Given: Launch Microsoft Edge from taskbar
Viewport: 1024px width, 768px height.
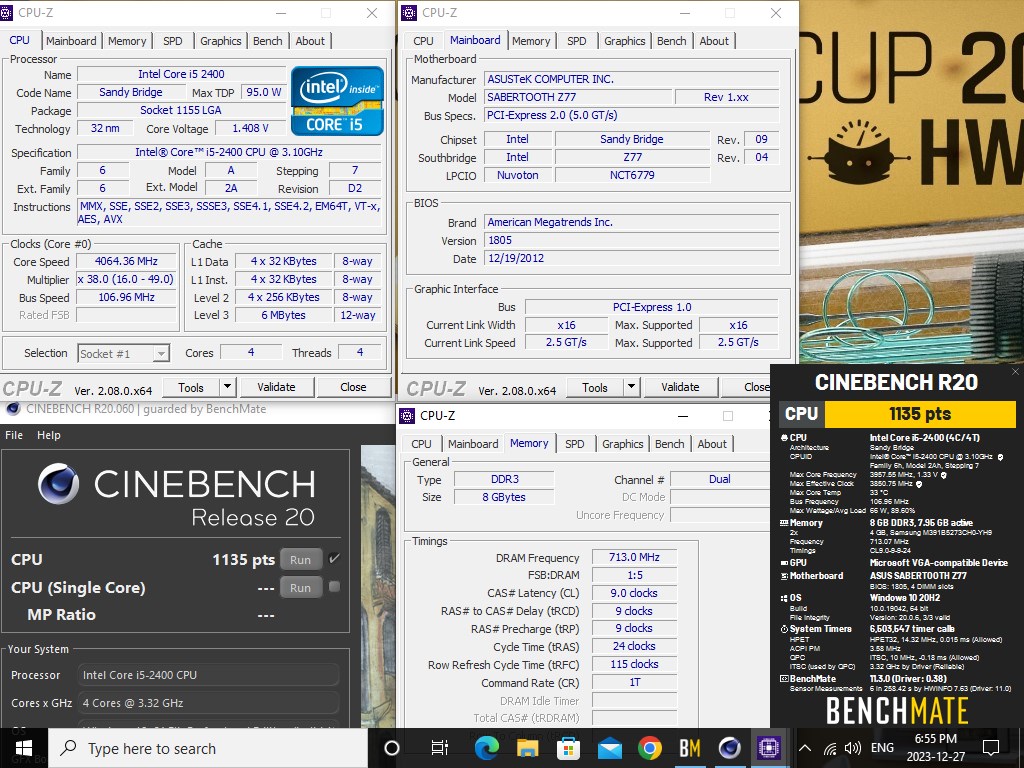Looking at the screenshot, I should click(x=487, y=748).
